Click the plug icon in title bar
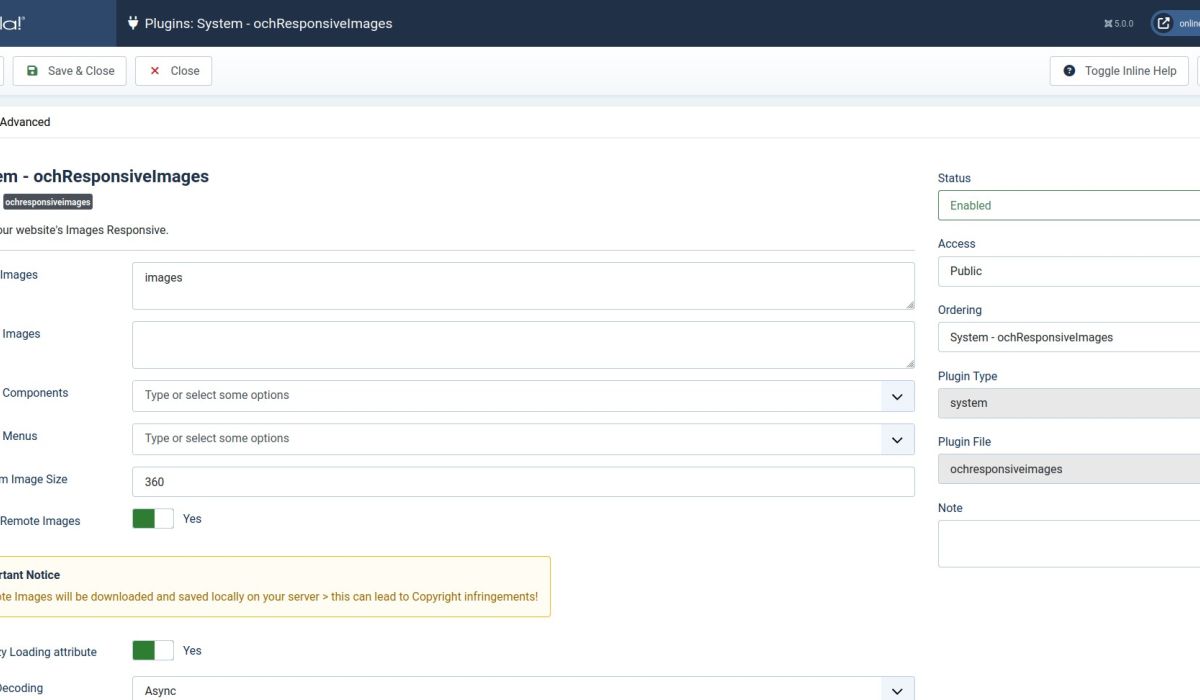Screen dimensions: 1200x700 pyautogui.click(x=133, y=23)
